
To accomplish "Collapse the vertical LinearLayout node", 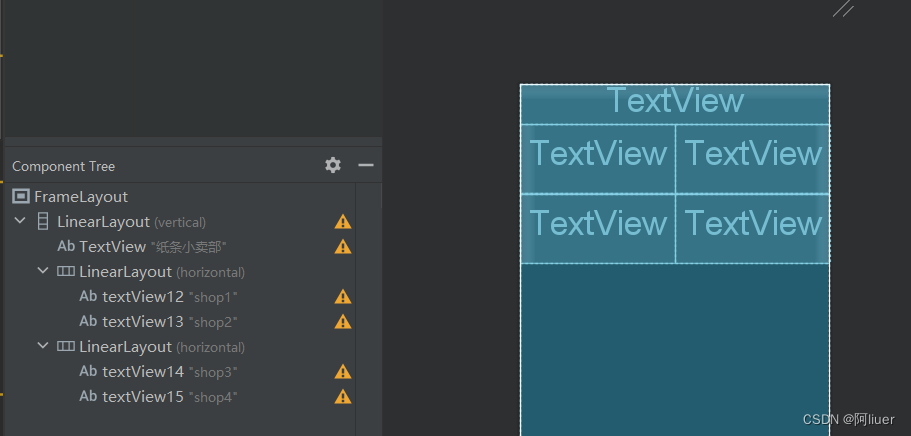I will click(x=20, y=221).
